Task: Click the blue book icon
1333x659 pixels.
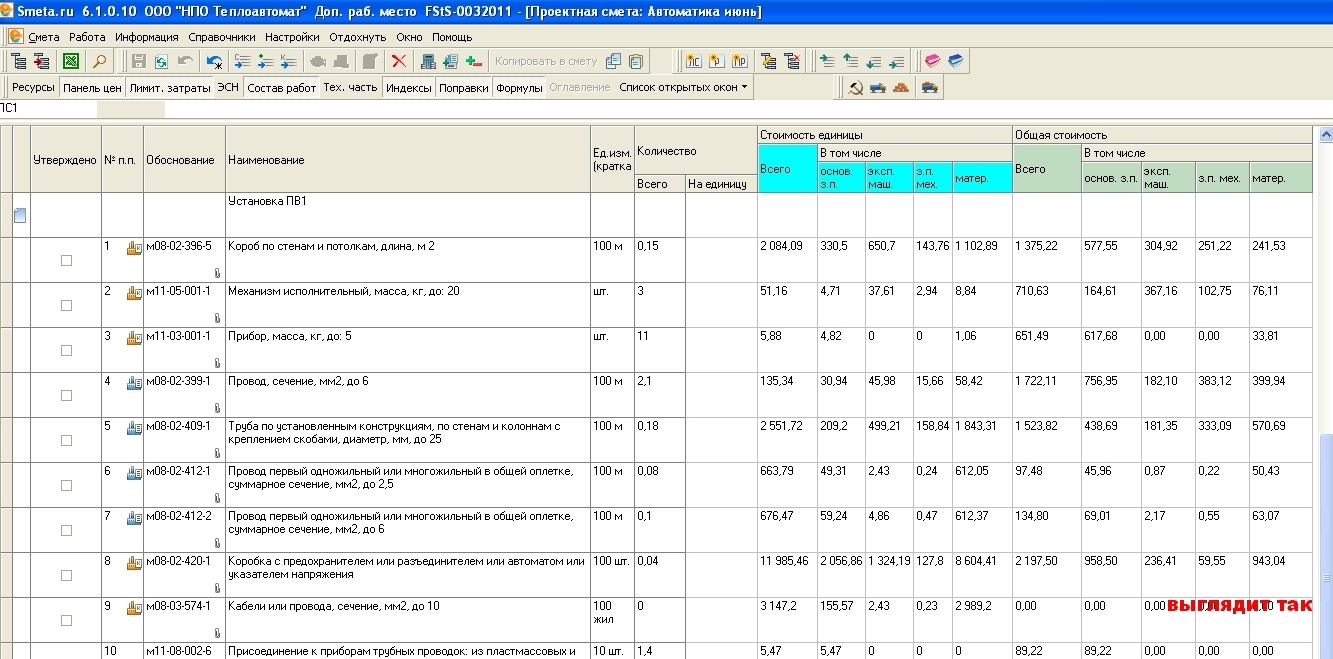Action: 956,62
